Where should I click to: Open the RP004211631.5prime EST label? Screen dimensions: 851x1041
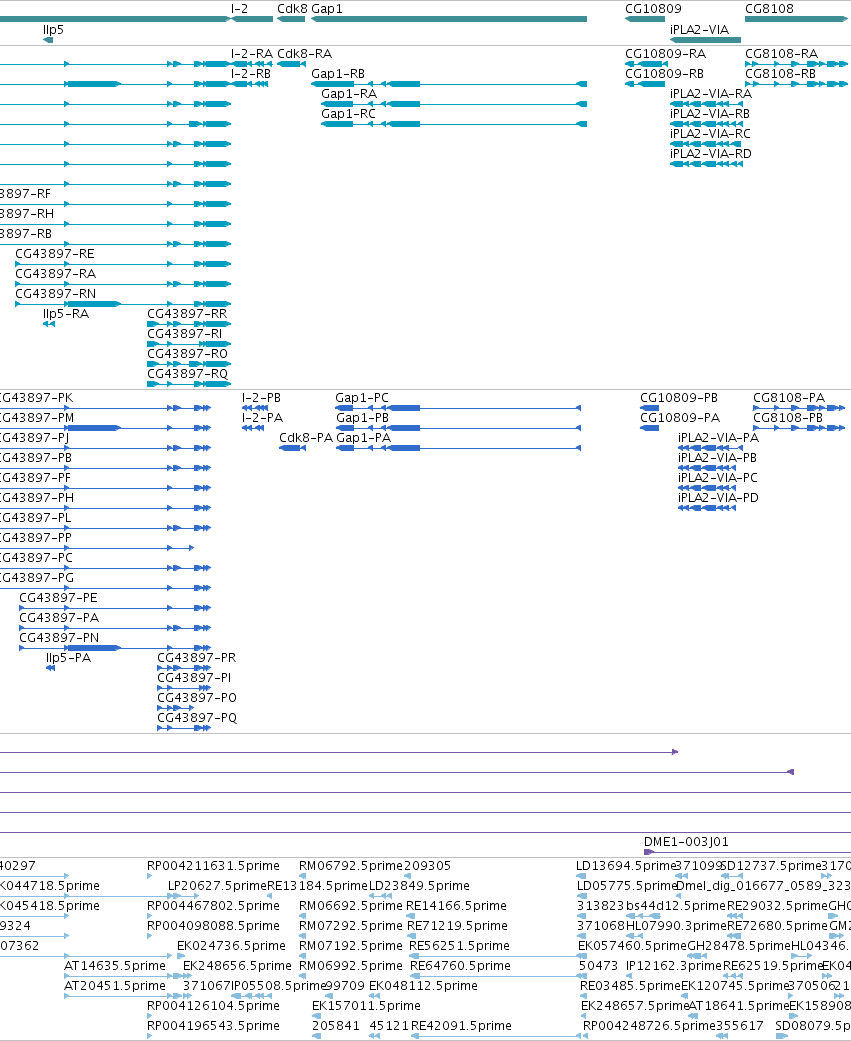213,866
